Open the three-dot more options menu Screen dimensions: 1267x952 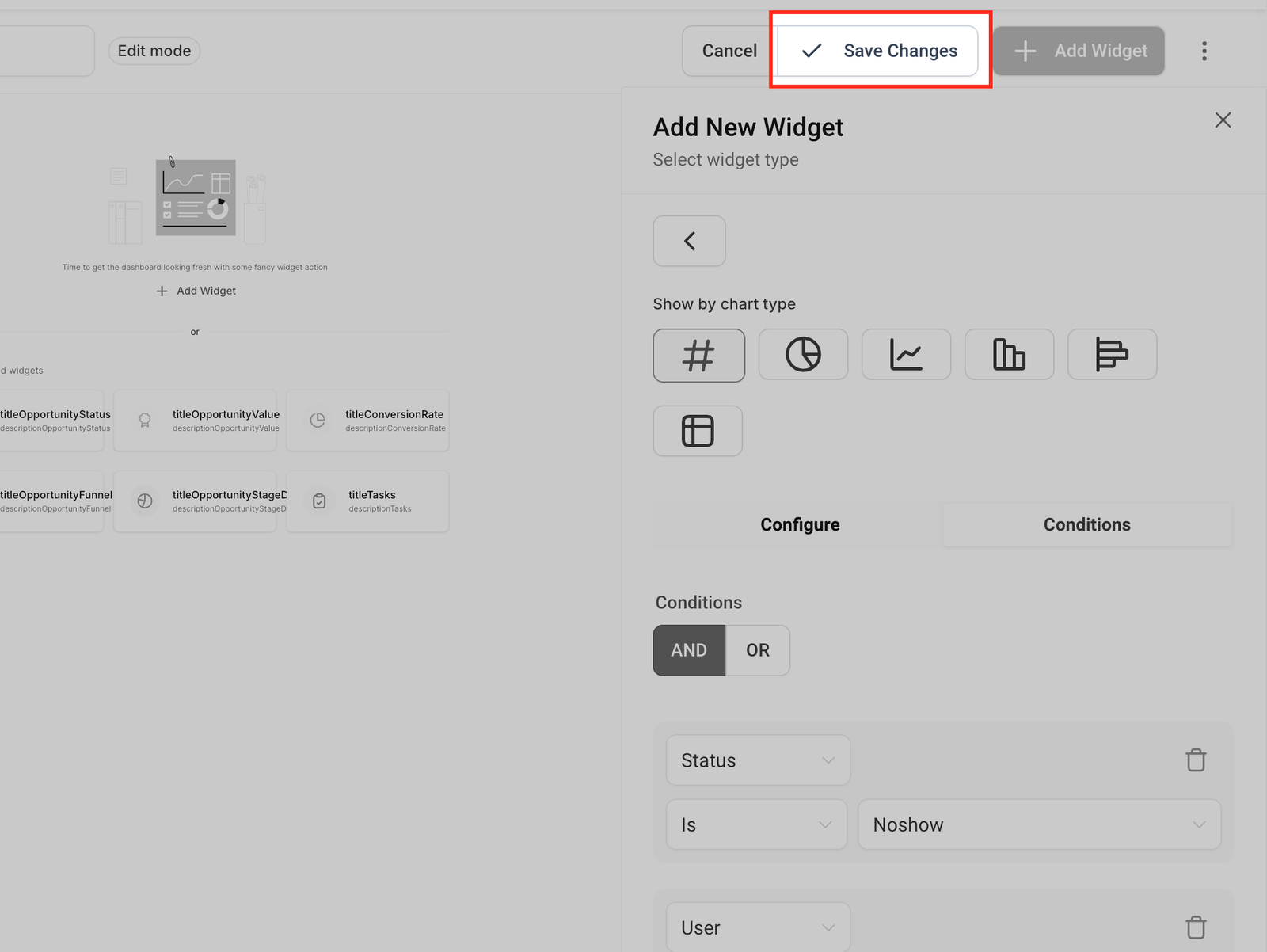pyautogui.click(x=1204, y=51)
